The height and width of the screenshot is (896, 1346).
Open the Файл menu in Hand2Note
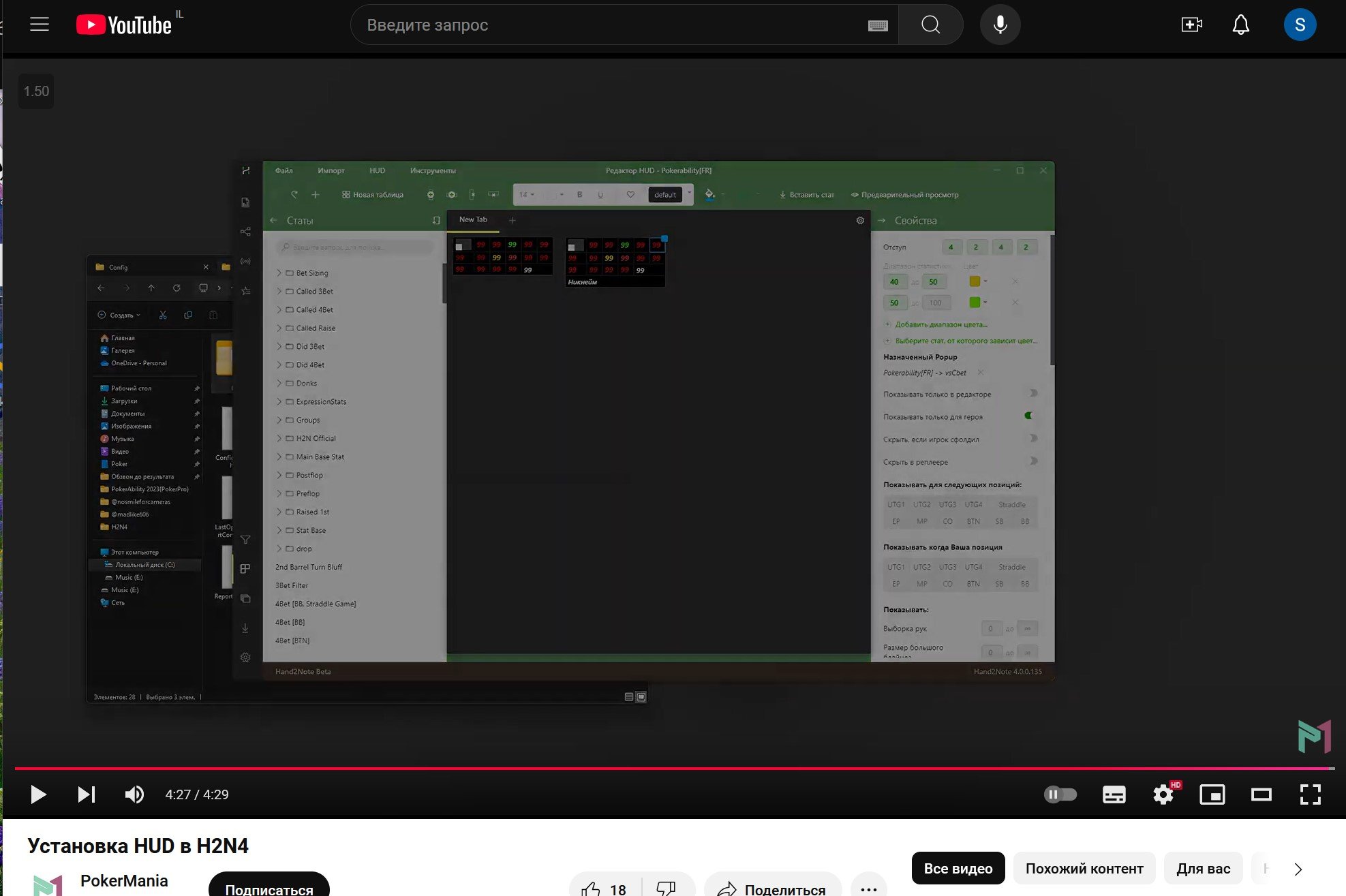pos(284,170)
